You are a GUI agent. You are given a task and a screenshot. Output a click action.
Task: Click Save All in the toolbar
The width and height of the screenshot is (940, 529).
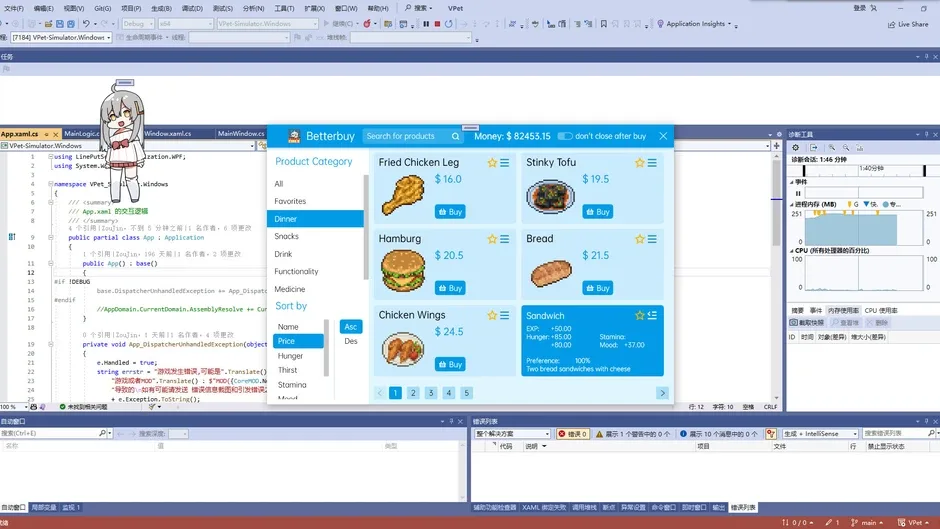click(x=71, y=24)
